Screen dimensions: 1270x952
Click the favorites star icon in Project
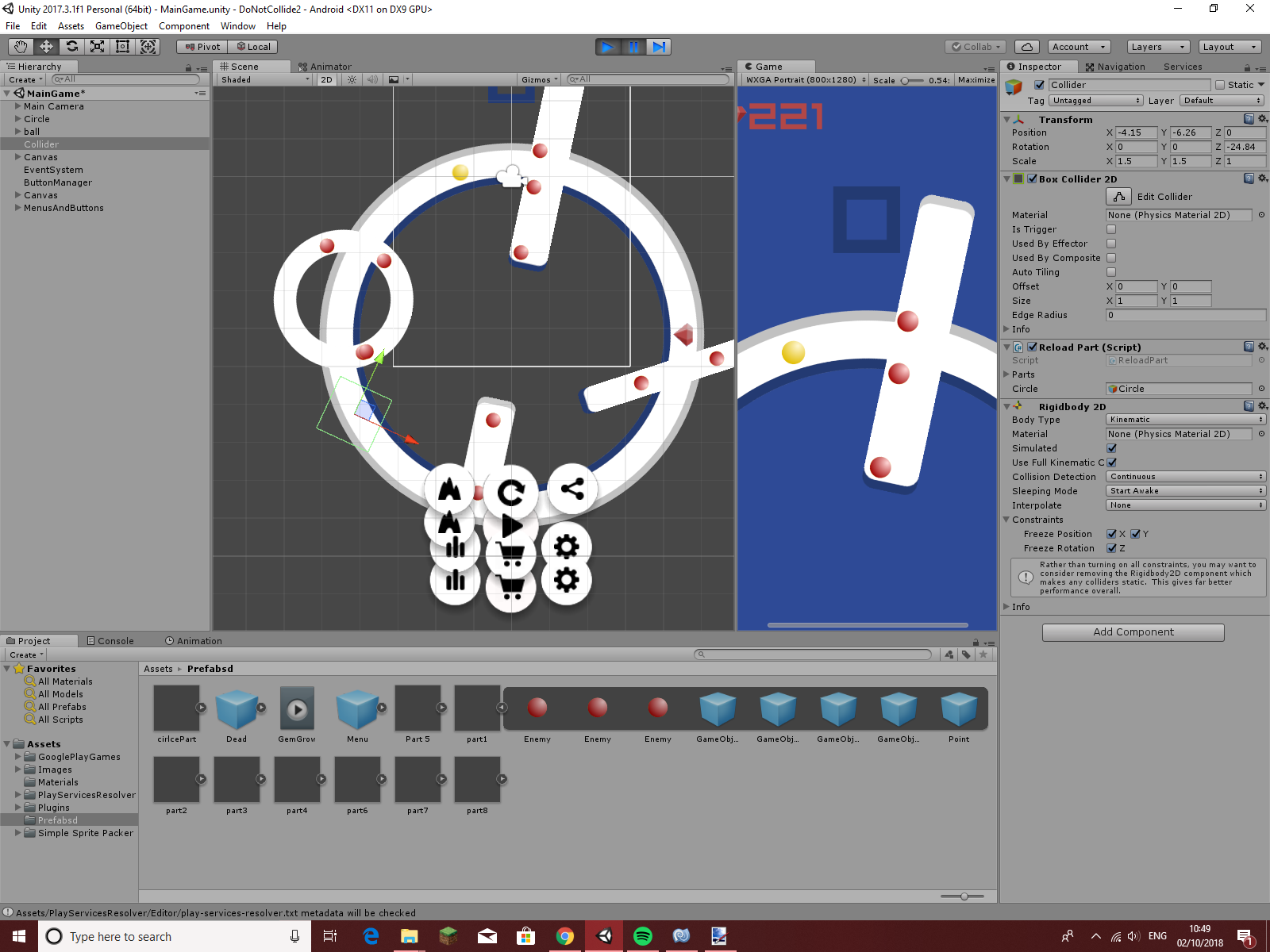pos(983,654)
